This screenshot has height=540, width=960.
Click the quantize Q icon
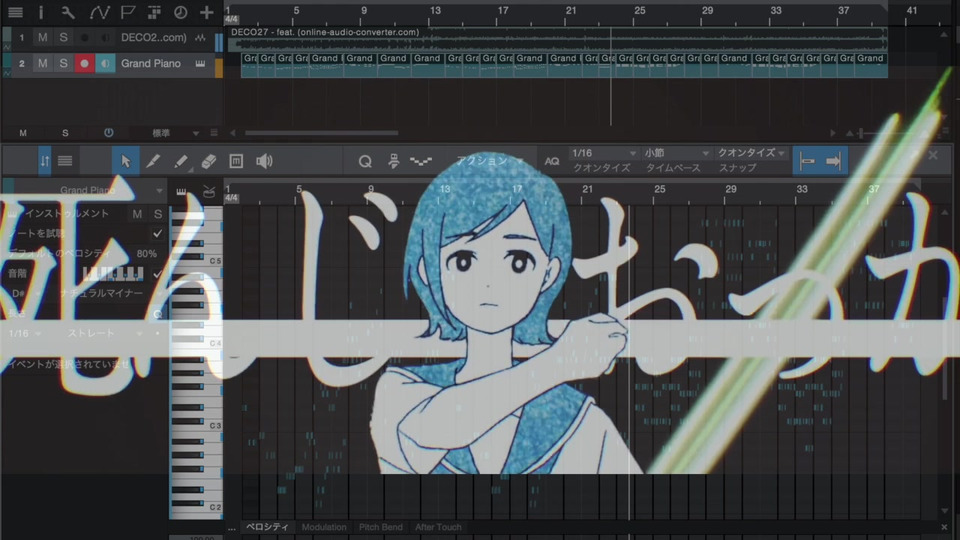tap(365, 161)
